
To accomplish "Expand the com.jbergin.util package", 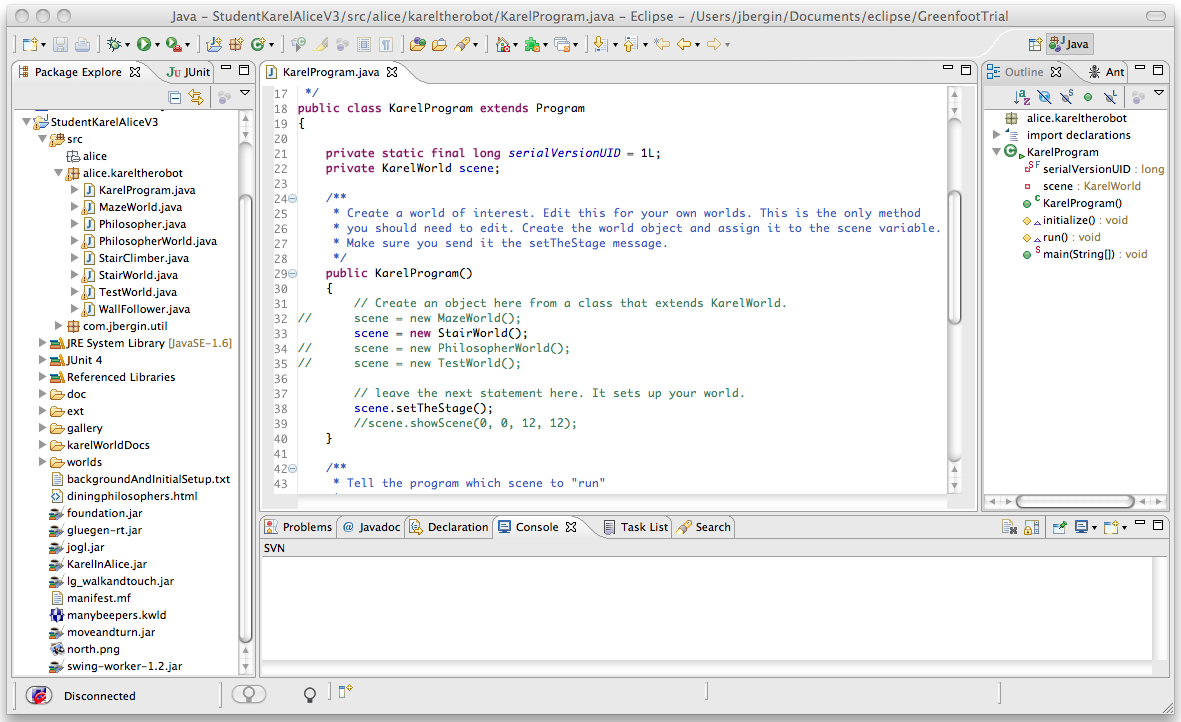I will coord(58,327).
